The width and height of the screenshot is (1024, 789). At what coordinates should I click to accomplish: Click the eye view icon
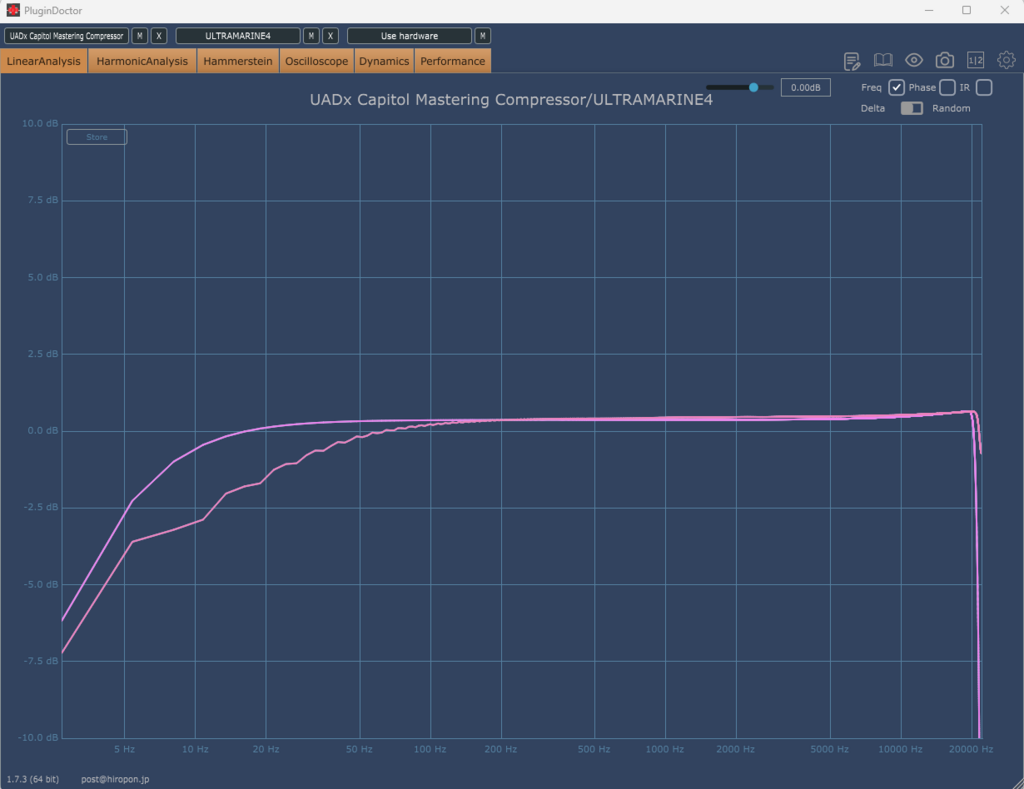point(914,61)
